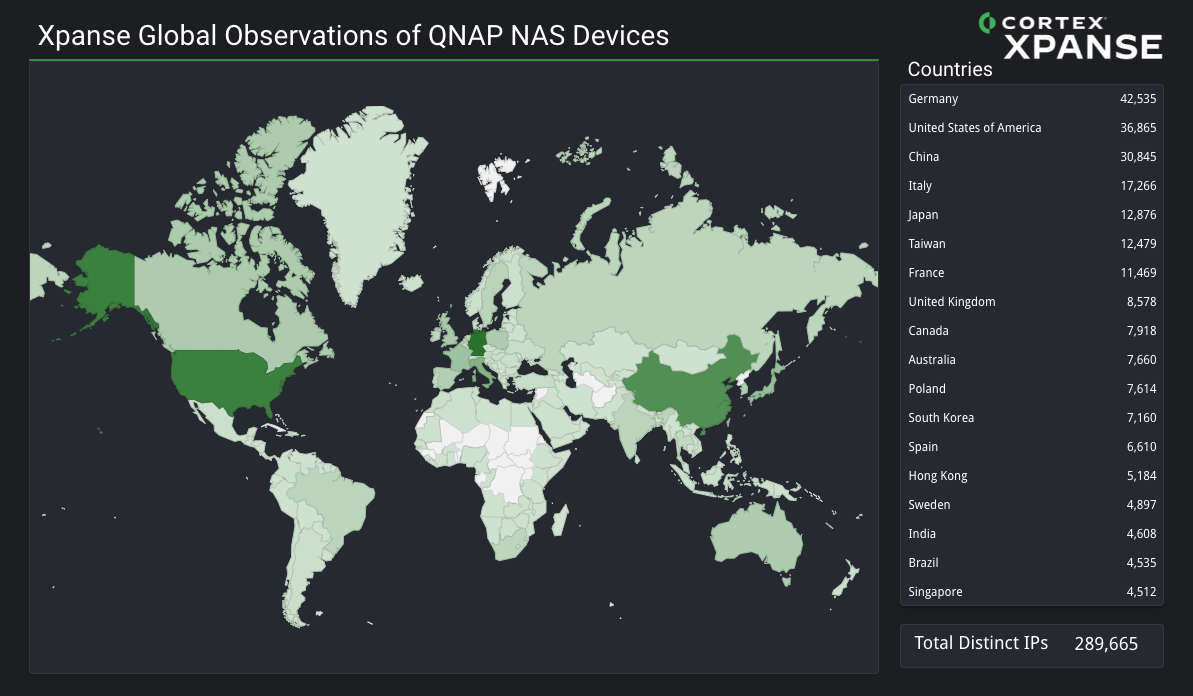Click the Poland row
Image resolution: width=1193 pixels, height=696 pixels.
pos(1032,389)
